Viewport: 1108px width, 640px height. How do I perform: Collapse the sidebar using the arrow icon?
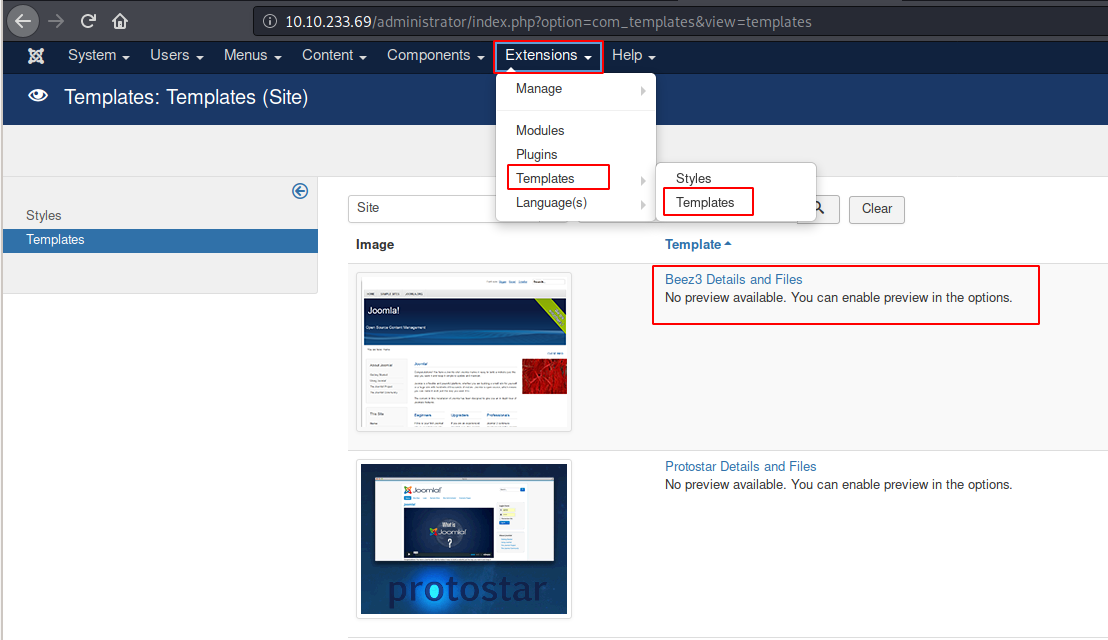point(300,191)
